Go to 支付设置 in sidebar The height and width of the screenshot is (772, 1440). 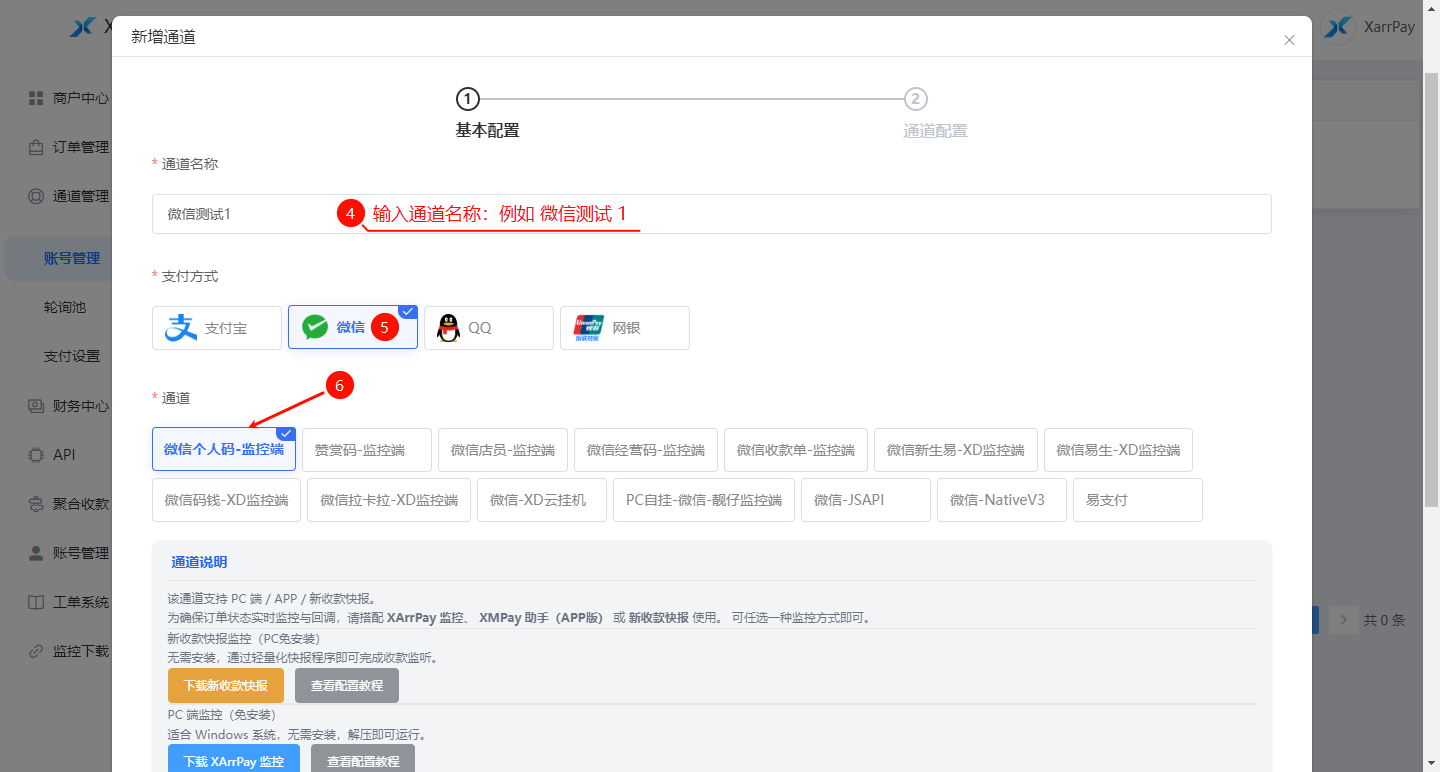point(72,356)
